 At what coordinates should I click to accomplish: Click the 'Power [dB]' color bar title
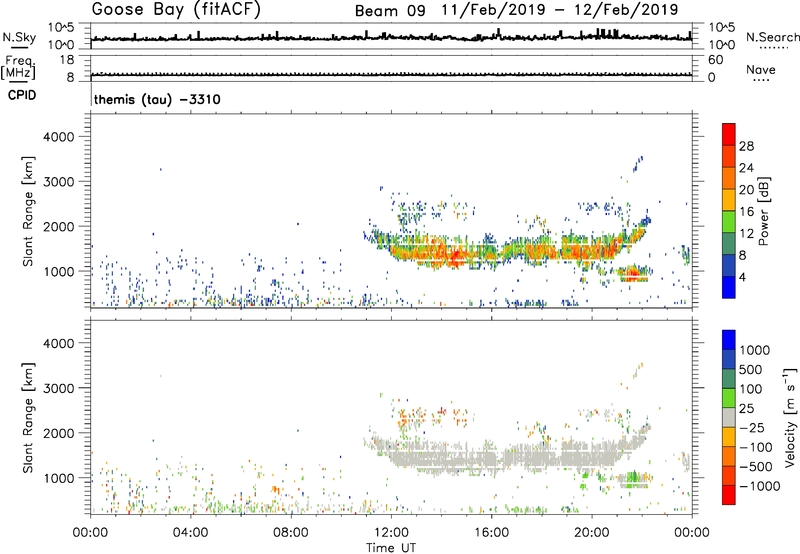[x=763, y=211]
